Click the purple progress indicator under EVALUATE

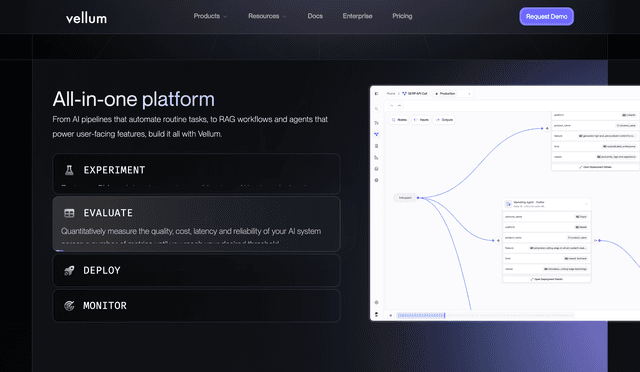pyautogui.click(x=60, y=250)
